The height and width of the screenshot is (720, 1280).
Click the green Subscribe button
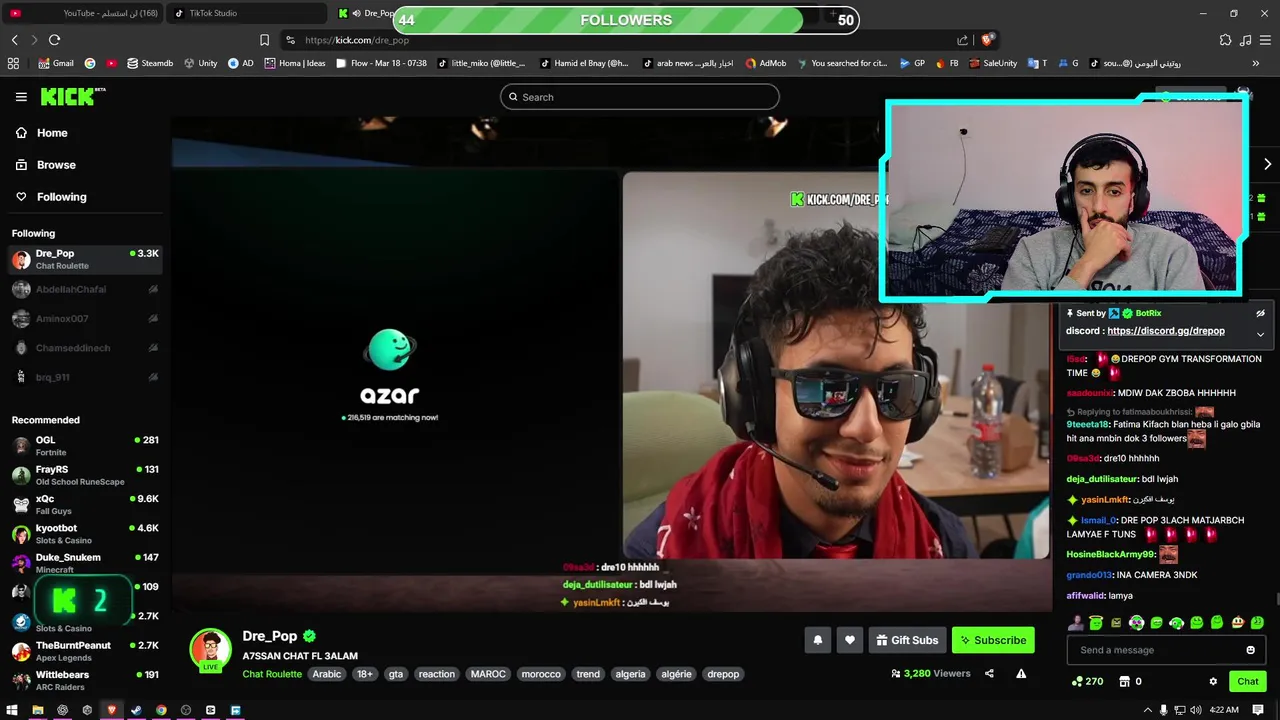pyautogui.click(x=993, y=640)
